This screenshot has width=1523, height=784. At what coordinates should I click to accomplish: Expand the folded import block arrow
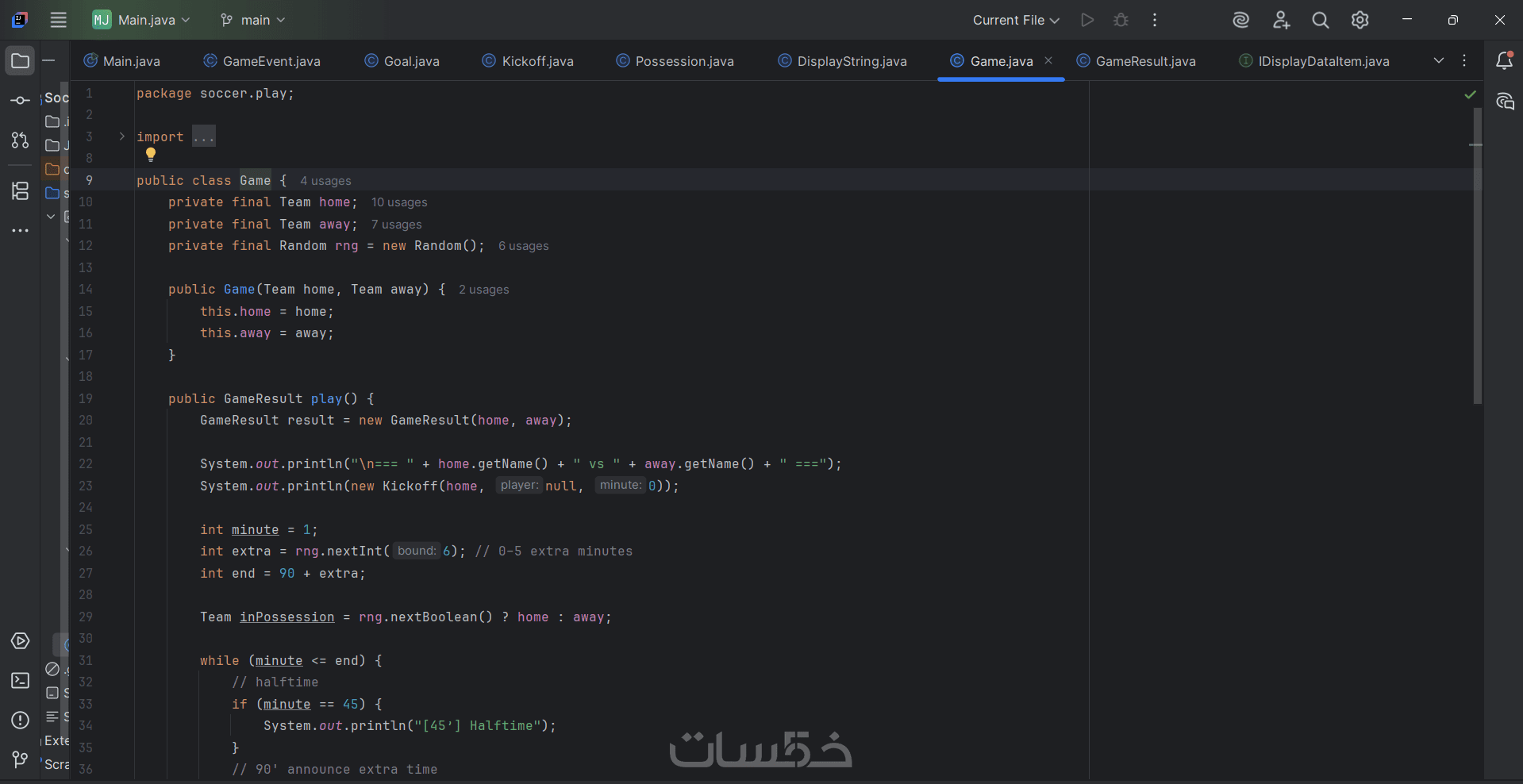coord(121,136)
